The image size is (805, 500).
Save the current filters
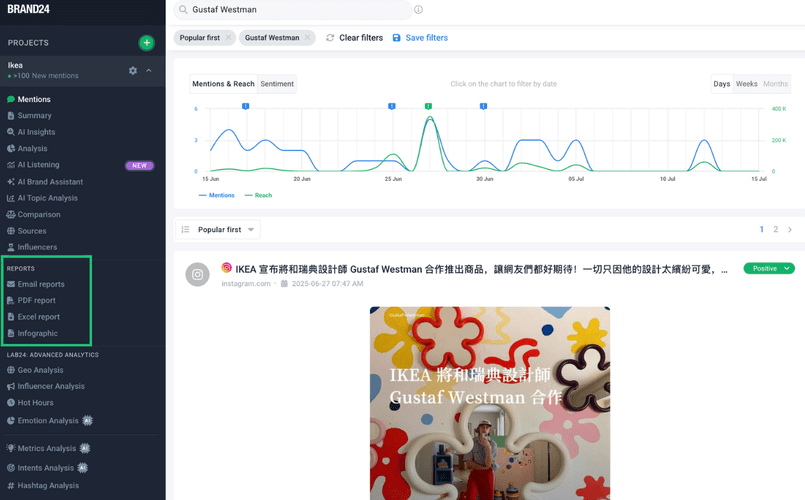coord(420,37)
